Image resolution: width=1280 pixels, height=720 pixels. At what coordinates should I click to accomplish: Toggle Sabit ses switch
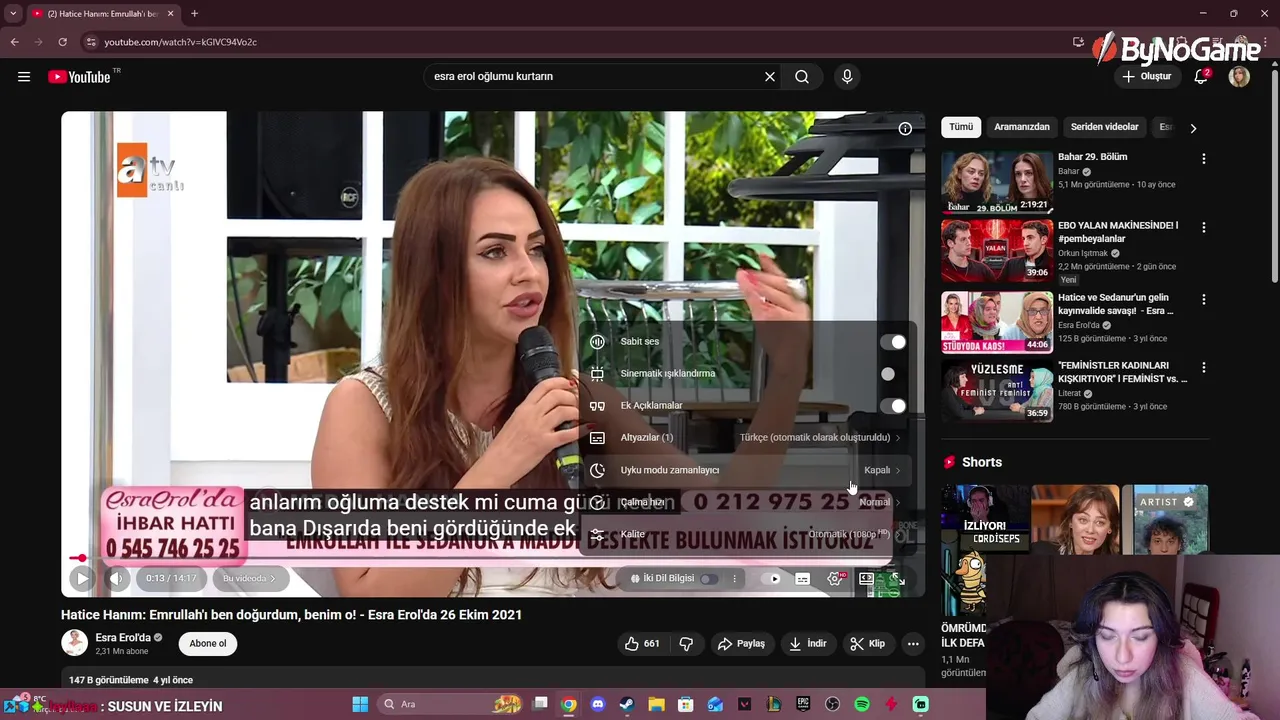coord(893,342)
